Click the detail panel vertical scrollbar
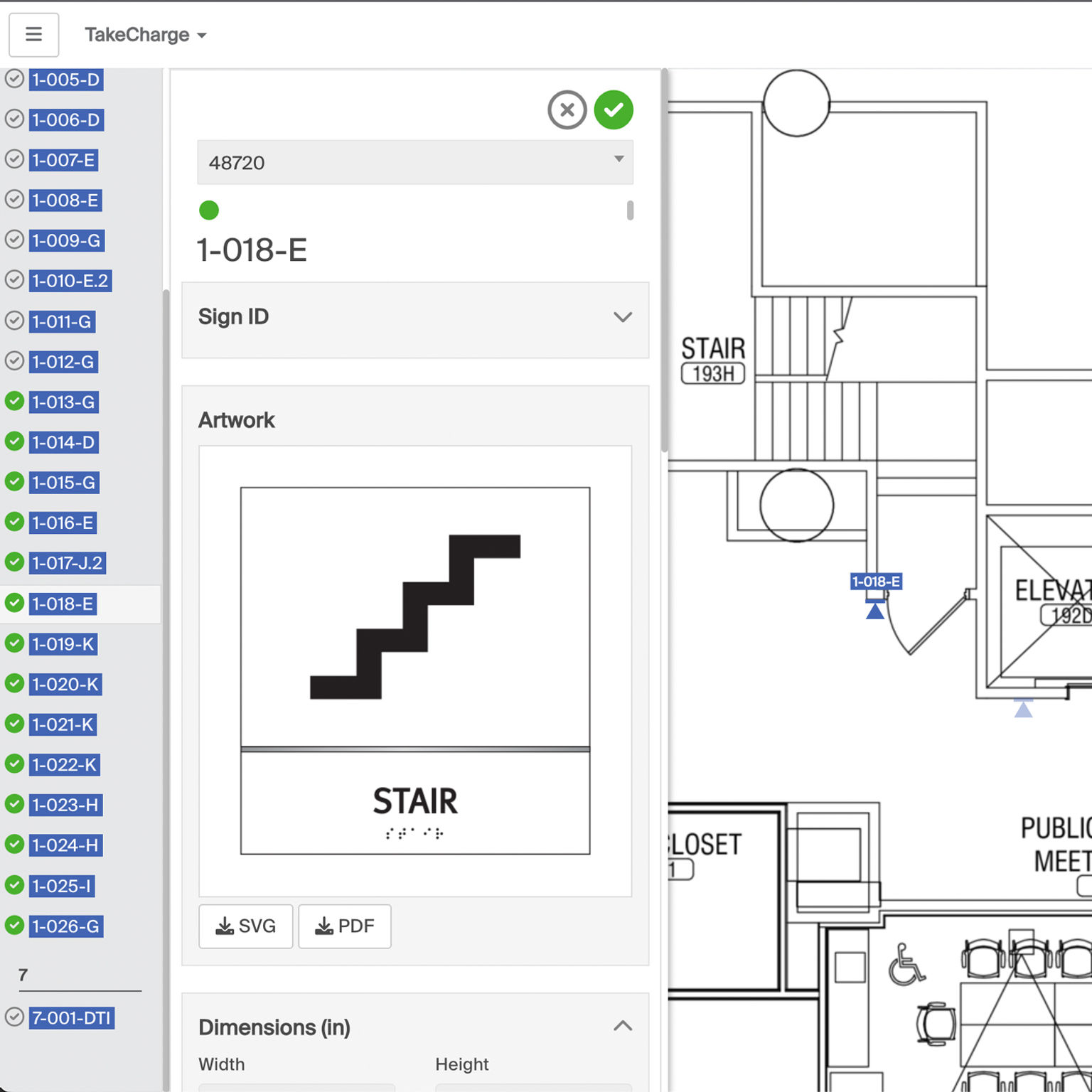Image resolution: width=1092 pixels, height=1092 pixels. pos(665,260)
